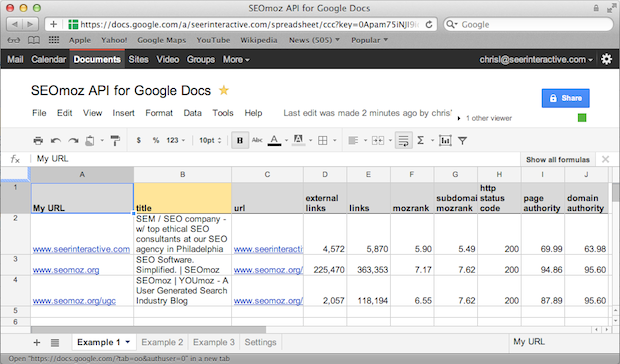This screenshot has width=620, height=364.
Task: Open the Data menu
Action: pos(193,113)
